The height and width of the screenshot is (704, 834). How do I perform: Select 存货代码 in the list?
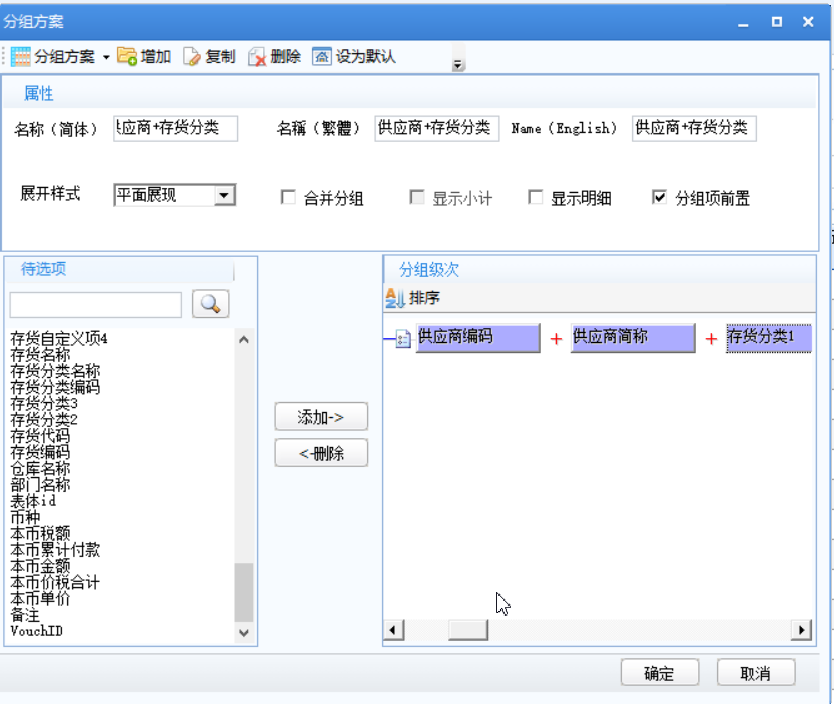tap(40, 436)
